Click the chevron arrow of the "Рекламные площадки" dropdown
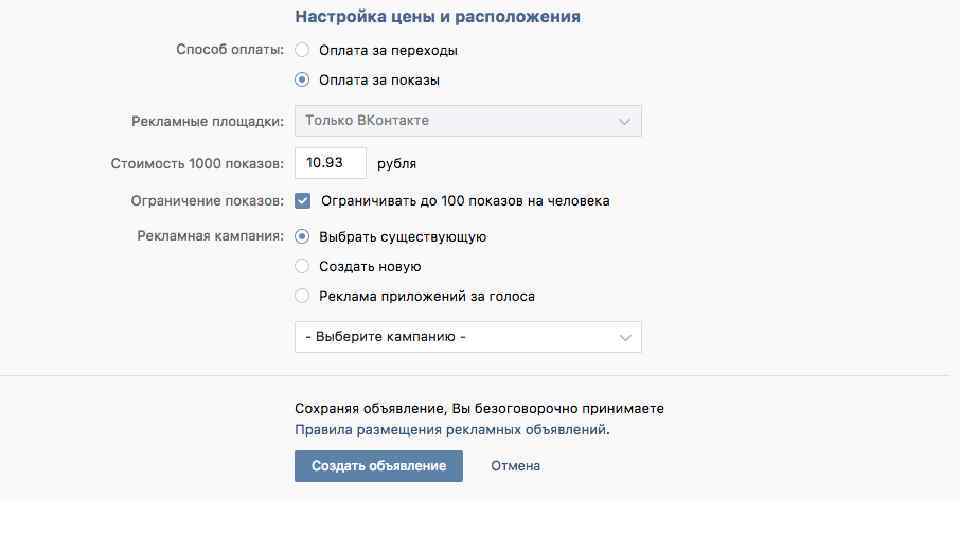 (x=625, y=122)
